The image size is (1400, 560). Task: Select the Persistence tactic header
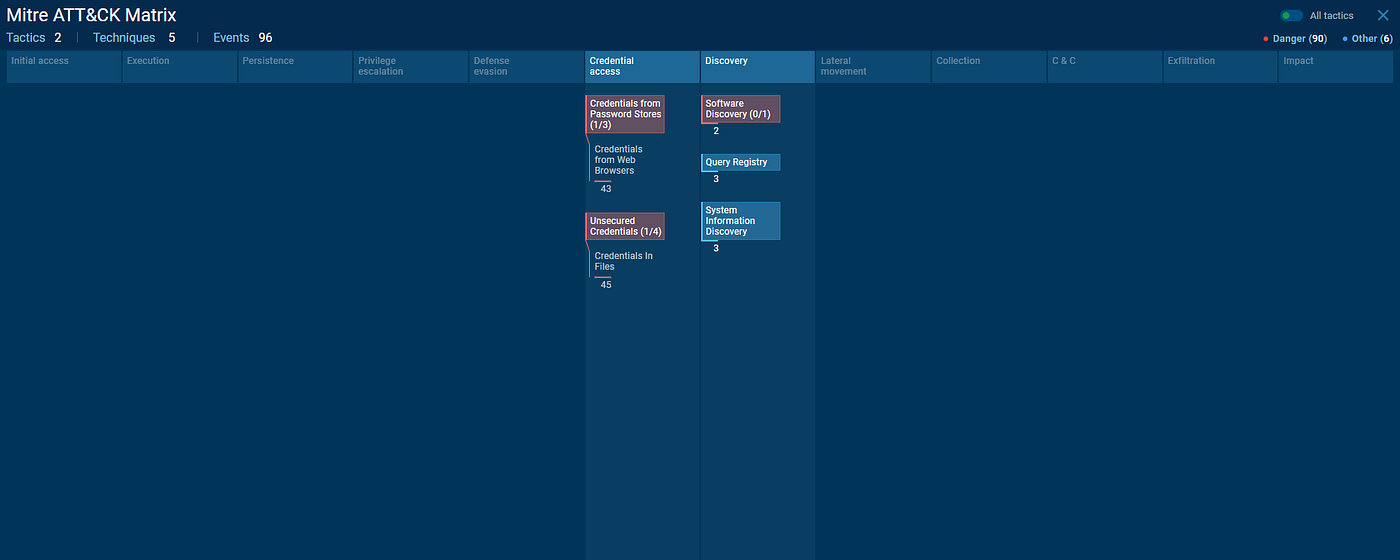[x=295, y=67]
